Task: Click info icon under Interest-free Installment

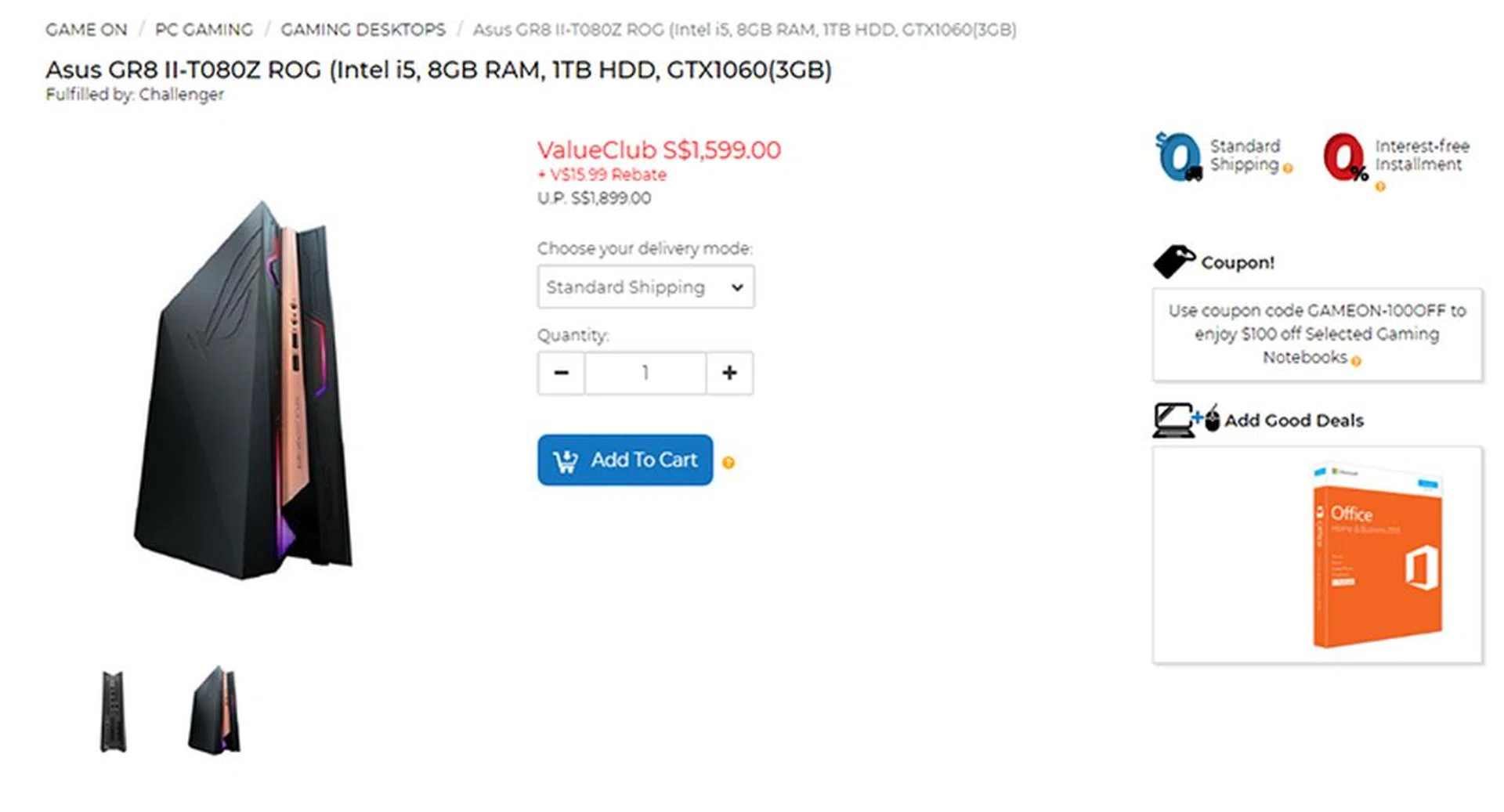Action: pyautogui.click(x=1380, y=186)
